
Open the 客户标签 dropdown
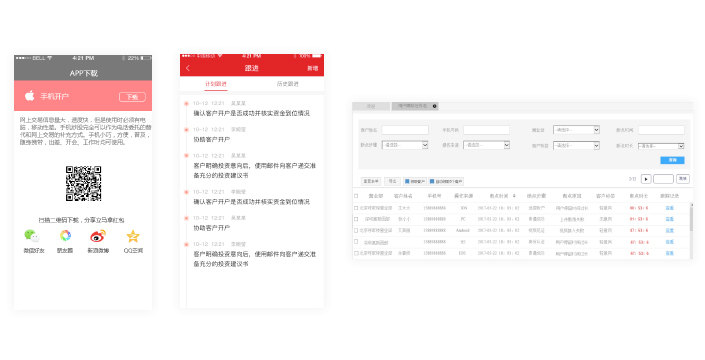[576, 146]
